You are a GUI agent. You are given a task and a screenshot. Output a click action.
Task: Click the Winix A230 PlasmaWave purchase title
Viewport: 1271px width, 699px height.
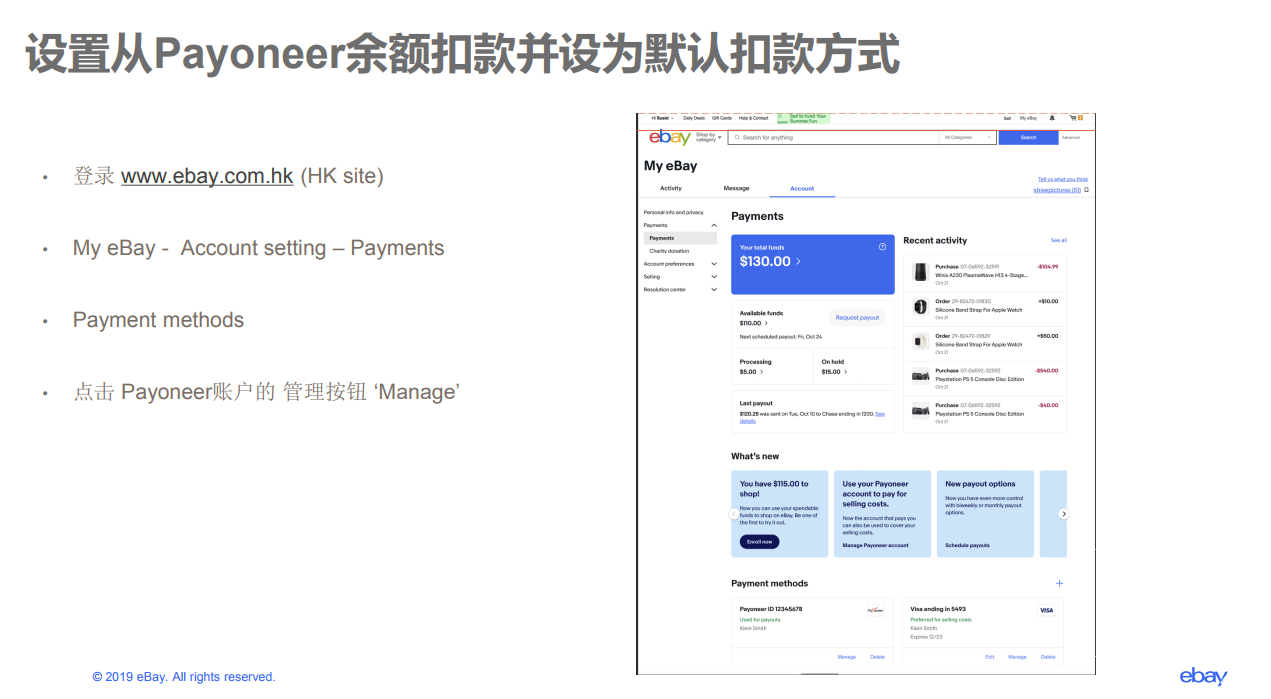point(981,275)
